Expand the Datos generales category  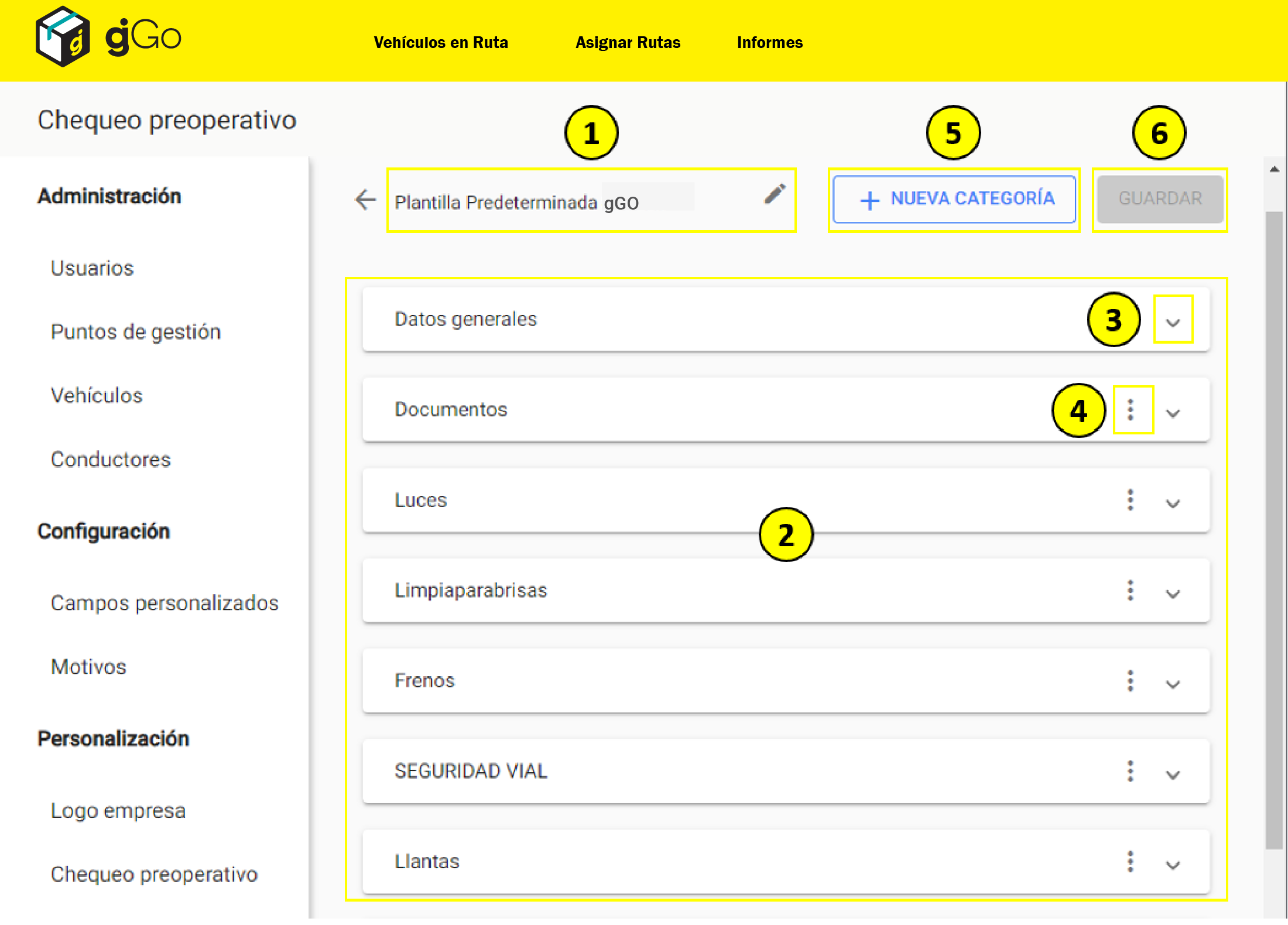(1173, 322)
